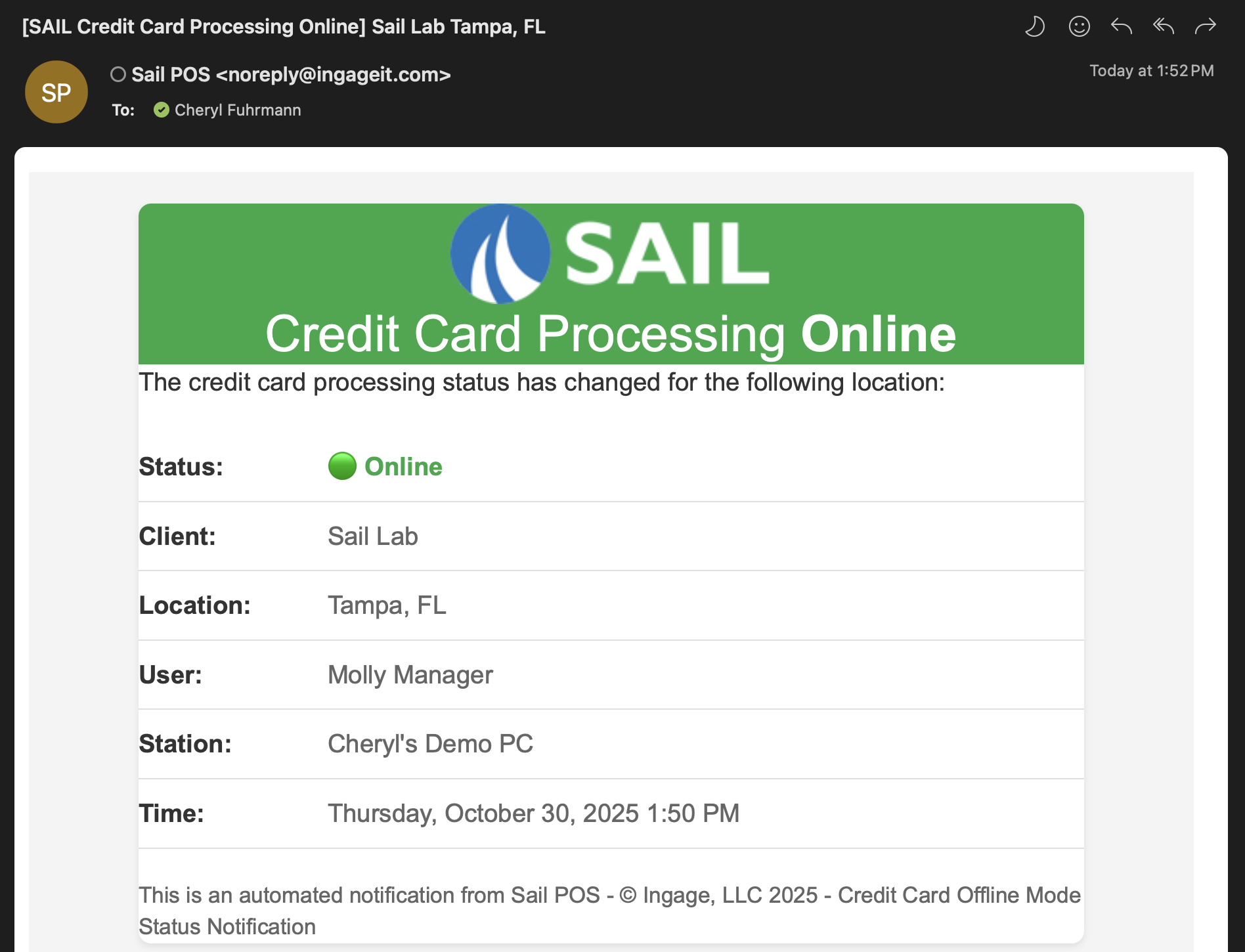1245x952 pixels.
Task: Click the Cheryl's Demo PC station value
Action: (x=430, y=744)
